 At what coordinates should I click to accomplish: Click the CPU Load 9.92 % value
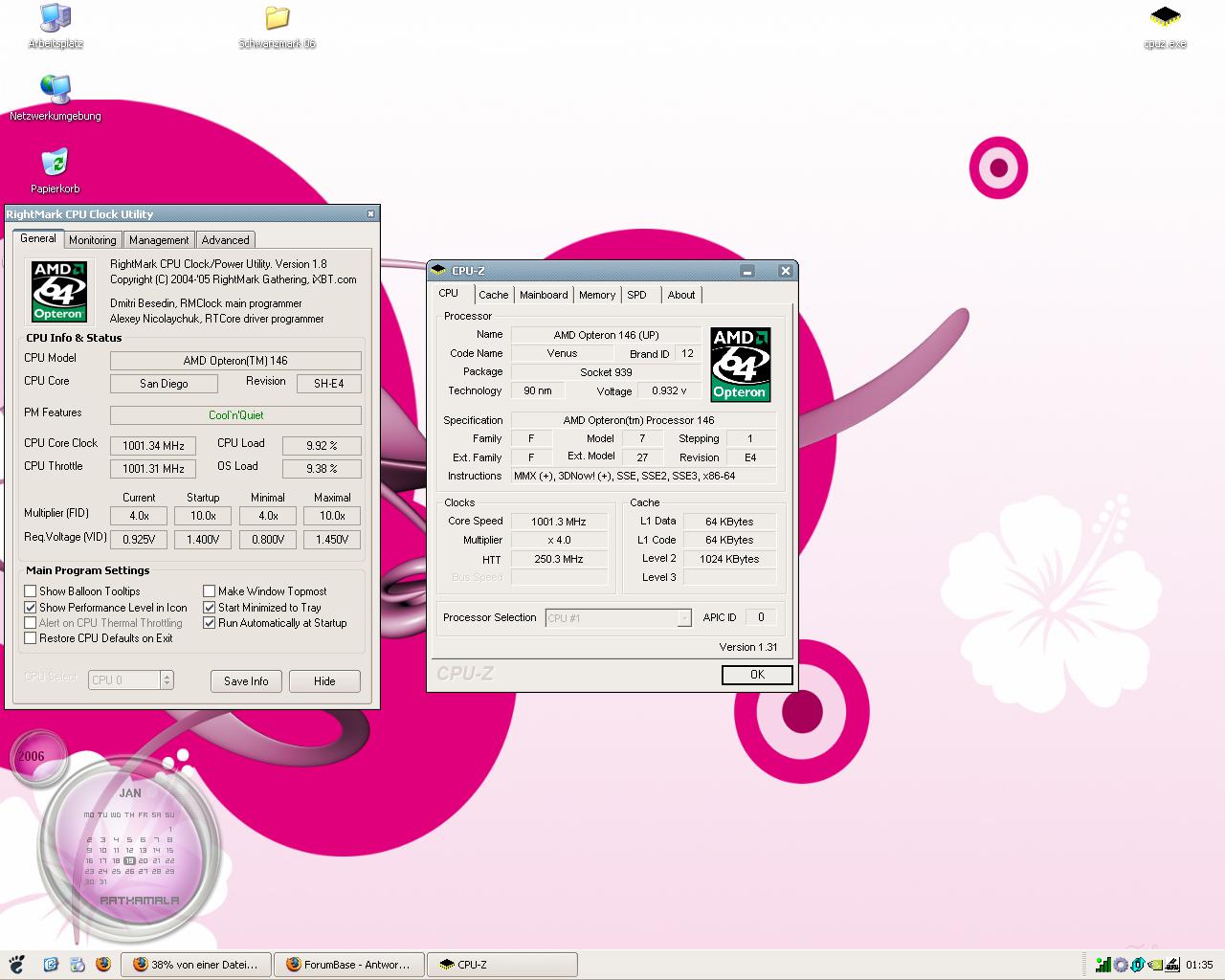[x=322, y=446]
